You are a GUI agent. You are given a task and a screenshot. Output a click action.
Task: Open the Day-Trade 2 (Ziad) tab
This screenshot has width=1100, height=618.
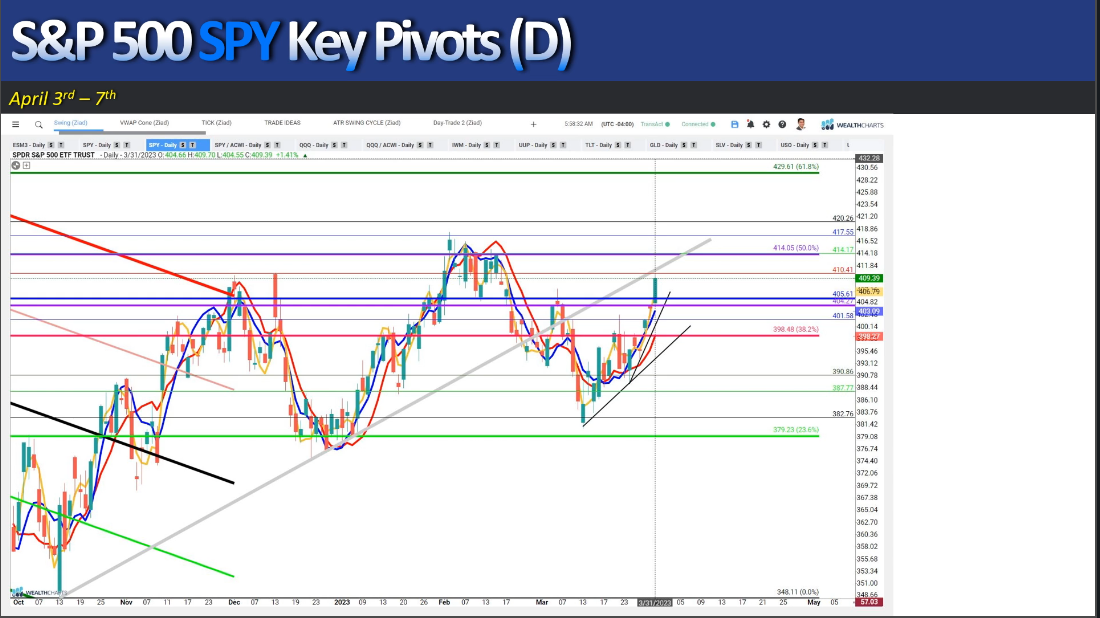pyautogui.click(x=457, y=123)
